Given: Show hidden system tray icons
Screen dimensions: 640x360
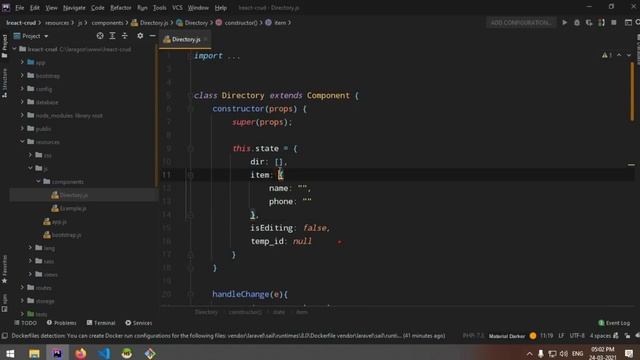Looking at the screenshot, I should pos(529,353).
